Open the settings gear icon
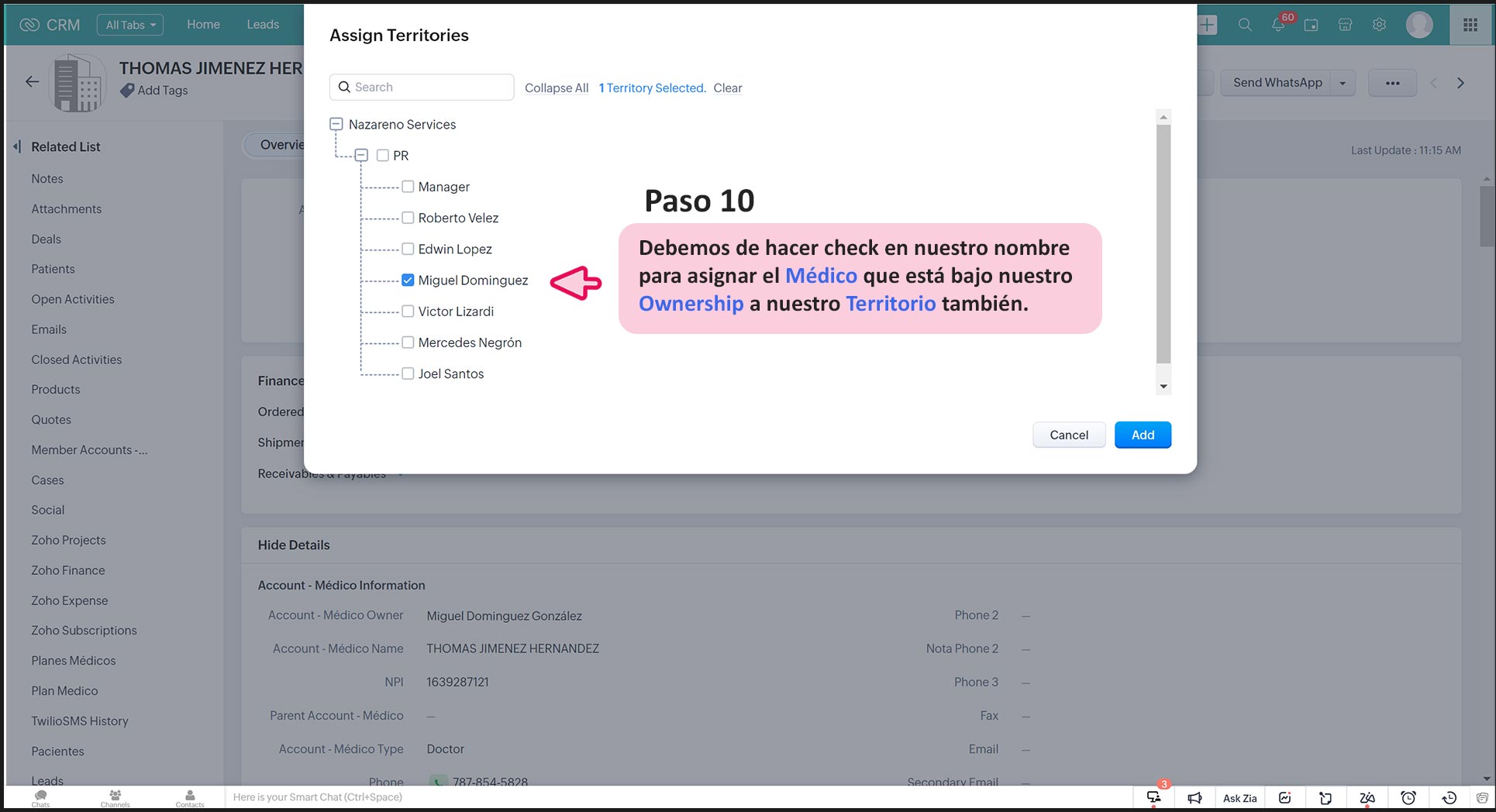The height and width of the screenshot is (812, 1496). click(x=1379, y=25)
